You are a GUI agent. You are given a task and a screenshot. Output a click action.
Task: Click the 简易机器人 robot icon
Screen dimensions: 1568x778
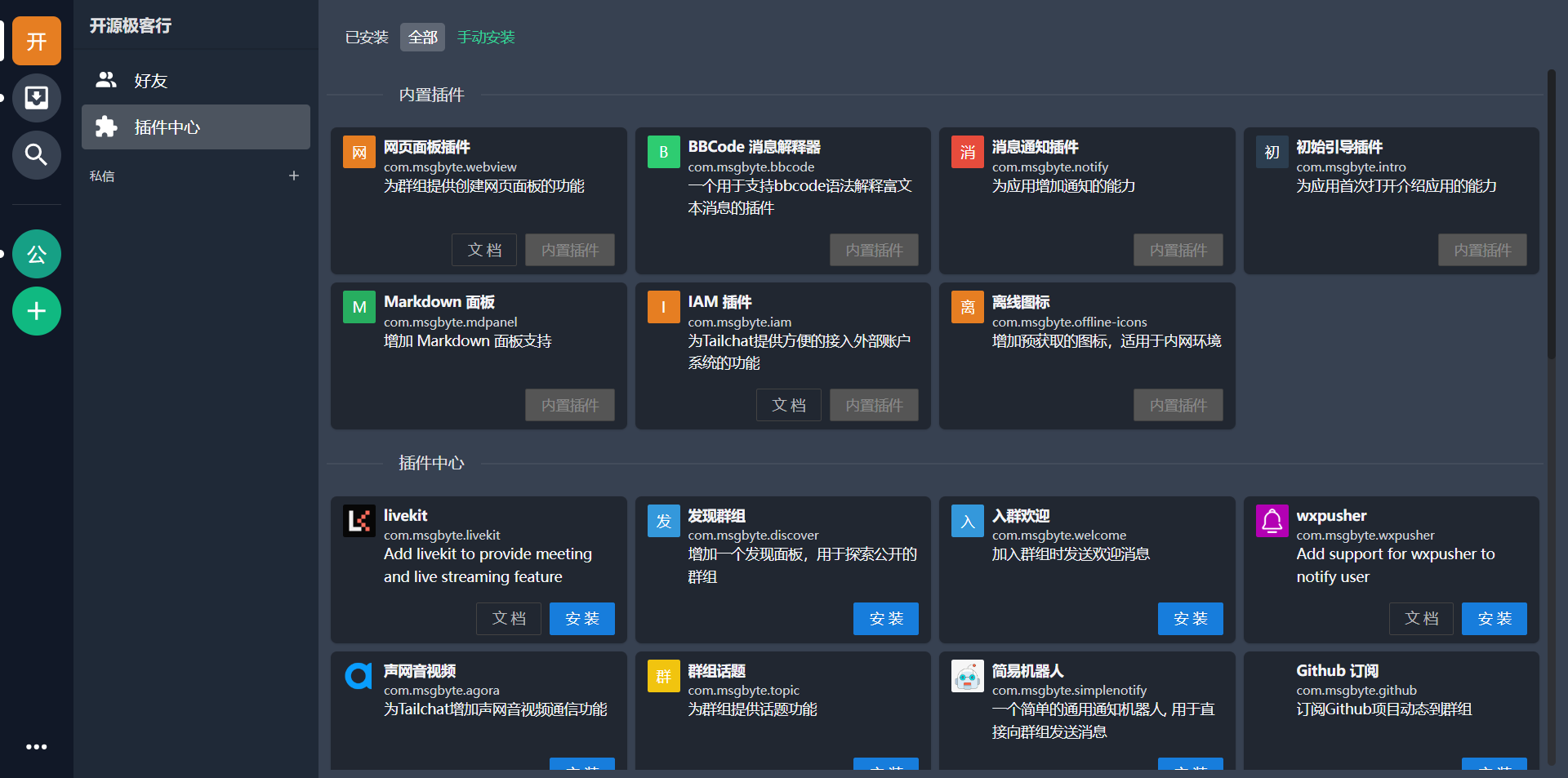pos(968,676)
